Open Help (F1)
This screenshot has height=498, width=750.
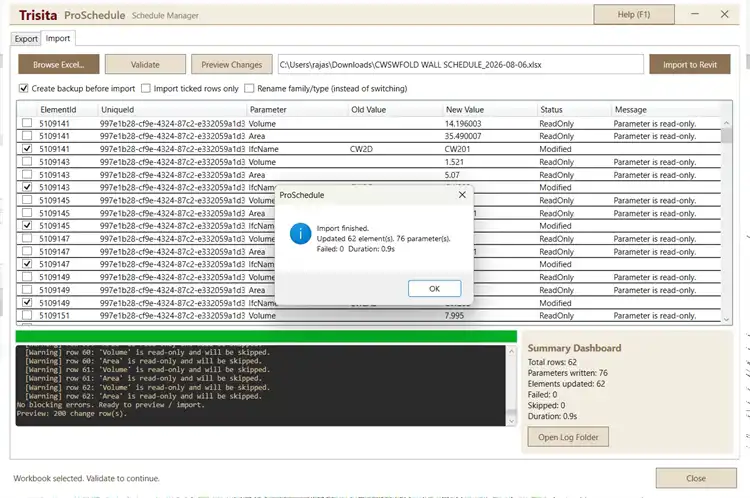point(634,14)
